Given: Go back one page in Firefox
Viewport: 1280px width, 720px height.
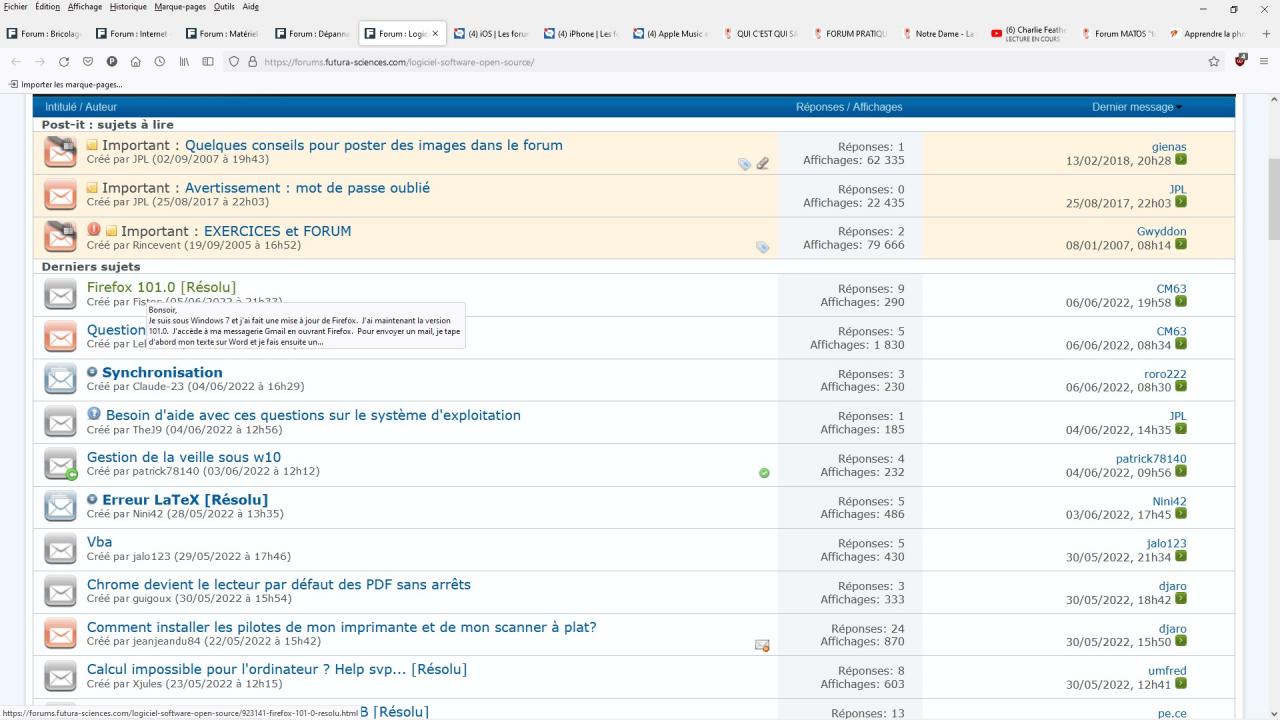Looking at the screenshot, I should (16, 62).
